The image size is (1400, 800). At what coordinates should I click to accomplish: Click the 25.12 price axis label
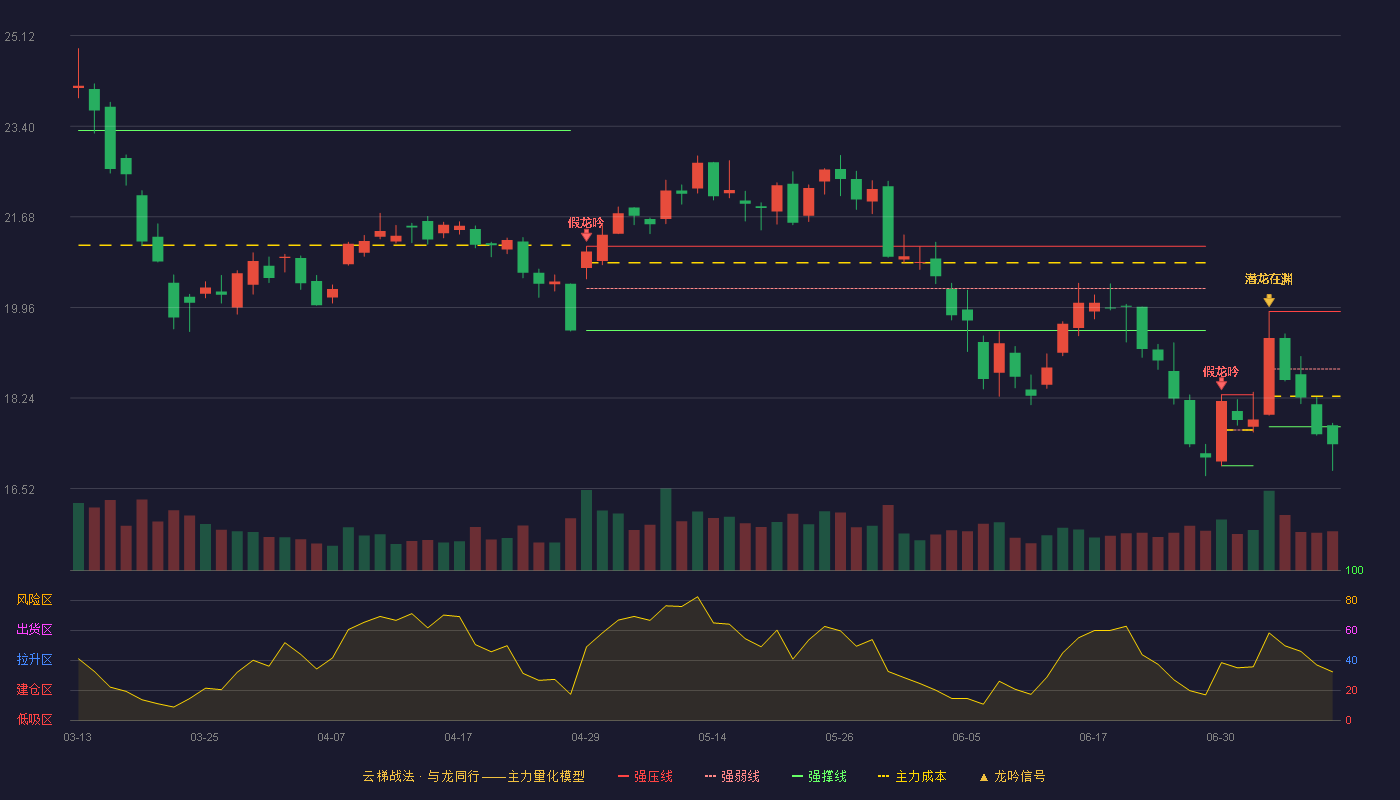pos(20,37)
